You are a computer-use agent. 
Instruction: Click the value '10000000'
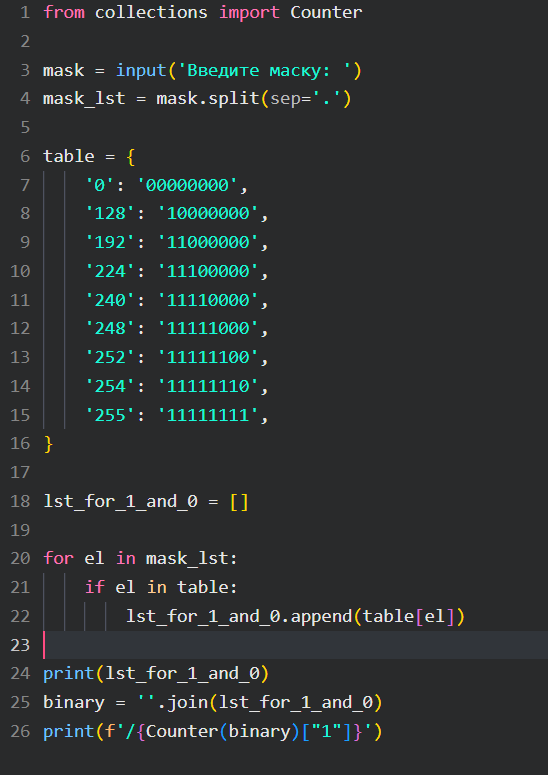click(x=208, y=214)
